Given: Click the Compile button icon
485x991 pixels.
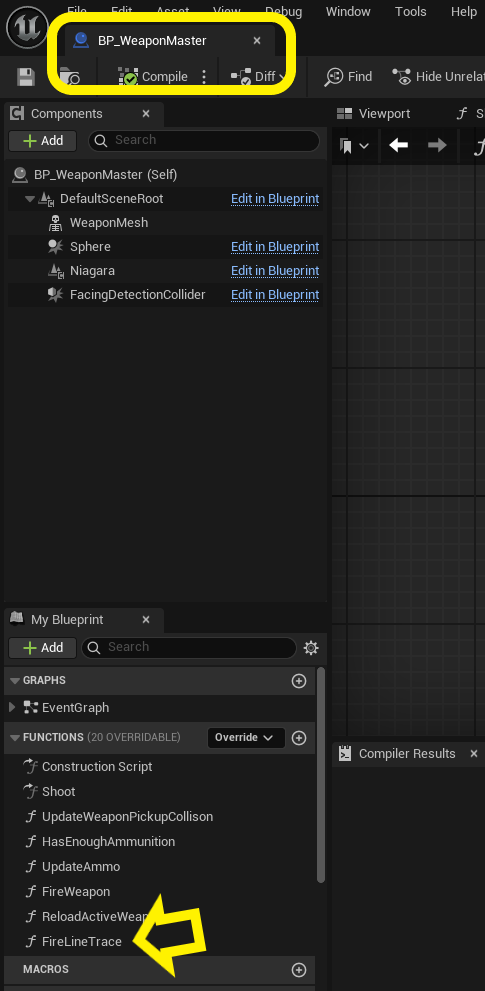Looking at the screenshot, I should pyautogui.click(x=128, y=77).
